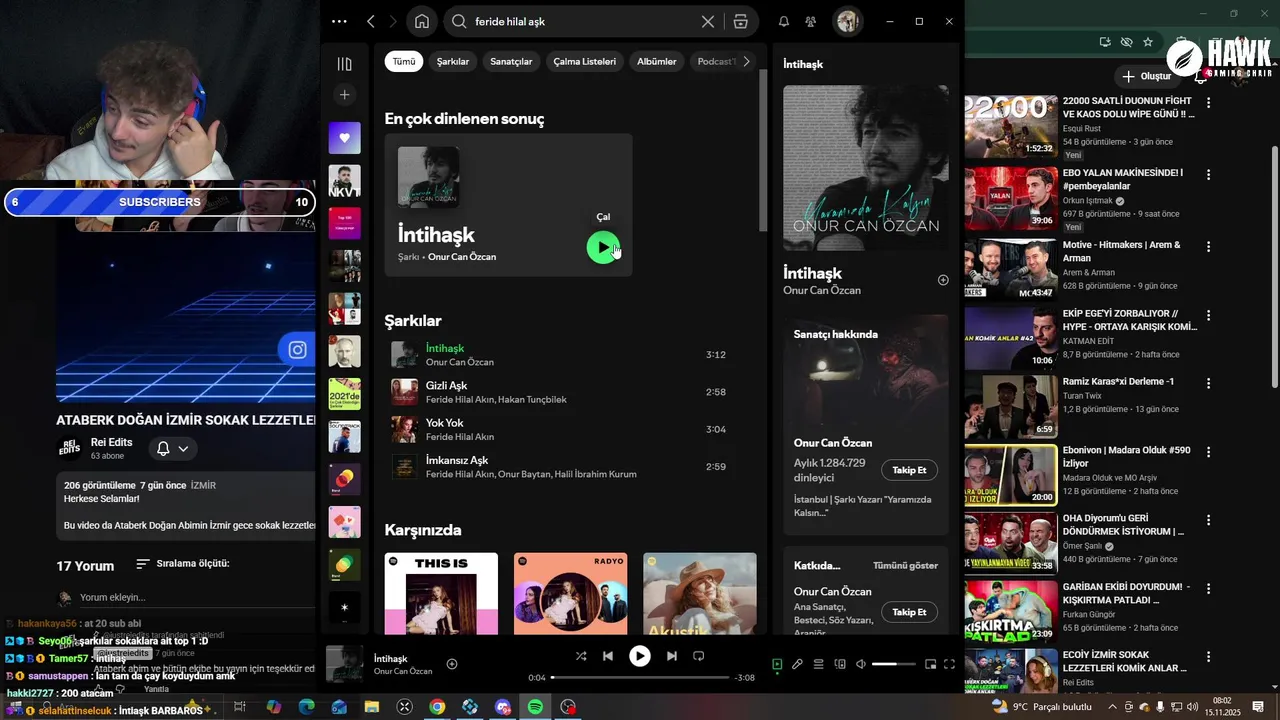
Task: Follow Onur Can Özcan in Katkıda section
Action: [x=909, y=612]
